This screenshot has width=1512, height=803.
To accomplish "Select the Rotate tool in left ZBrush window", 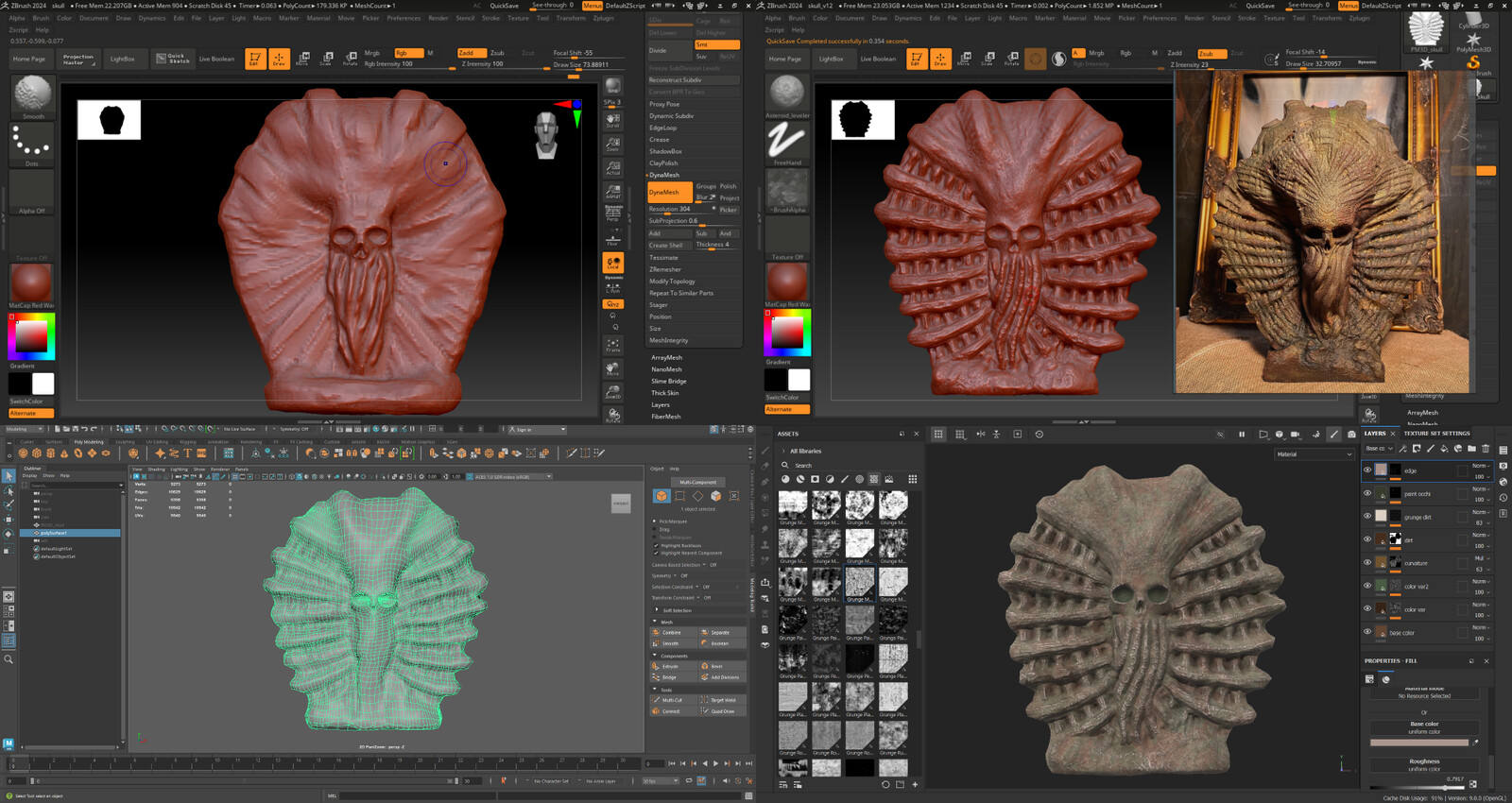I will pos(351,59).
